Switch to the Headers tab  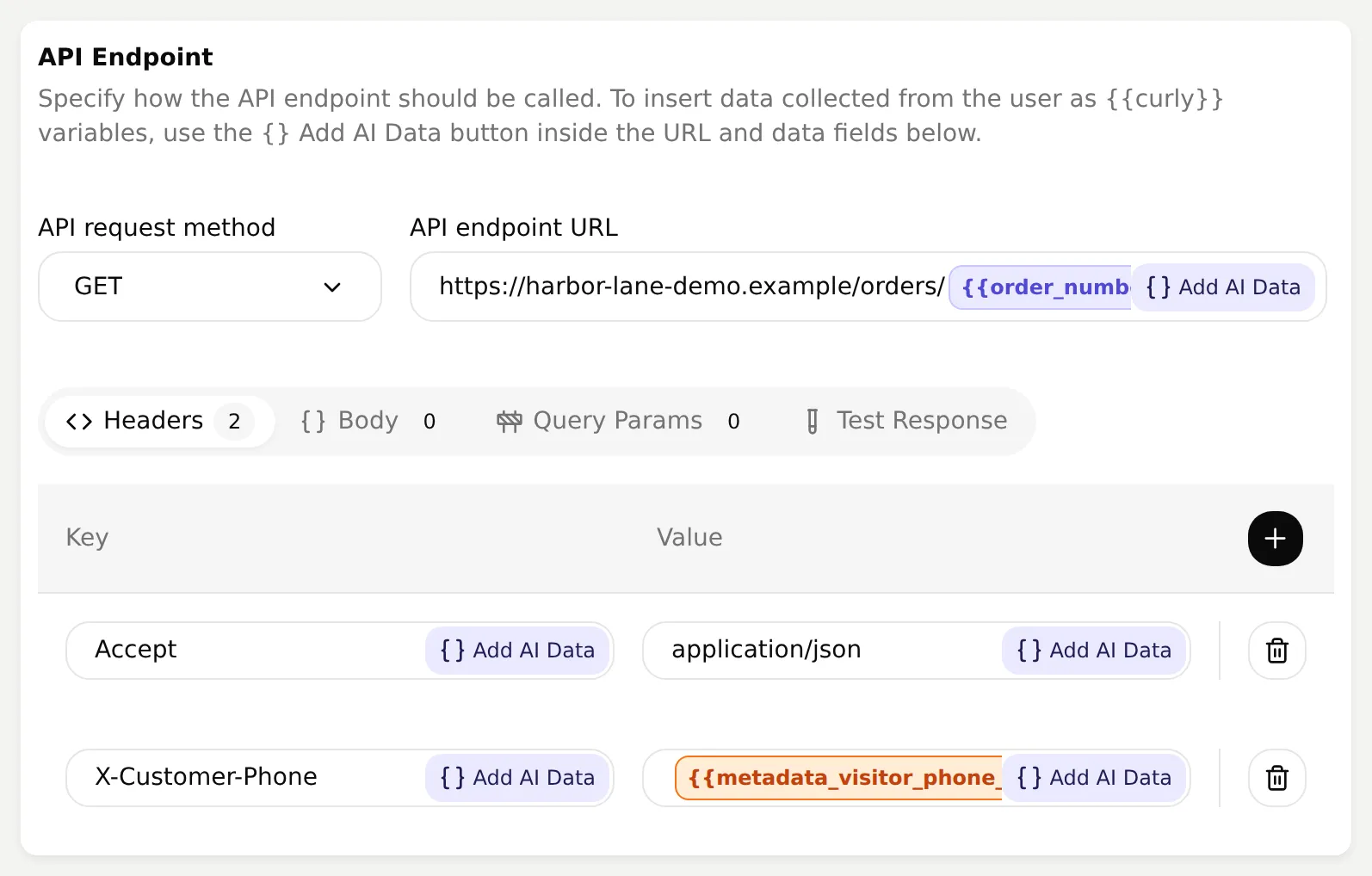click(x=159, y=421)
